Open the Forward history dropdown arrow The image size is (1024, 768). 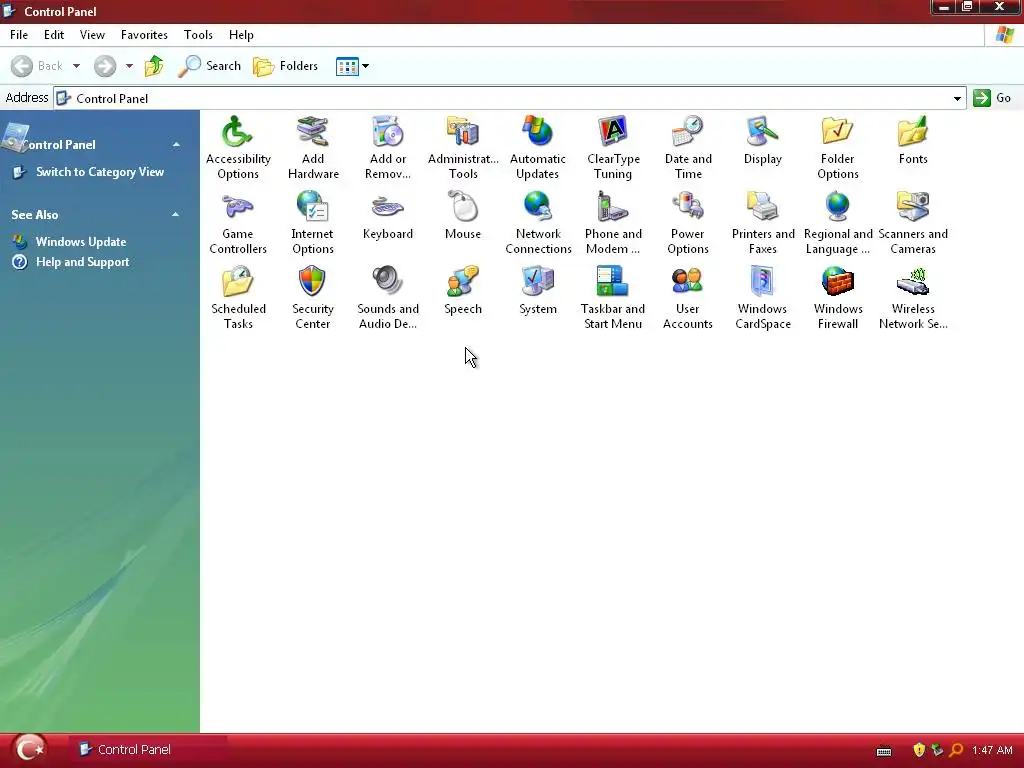click(x=129, y=66)
